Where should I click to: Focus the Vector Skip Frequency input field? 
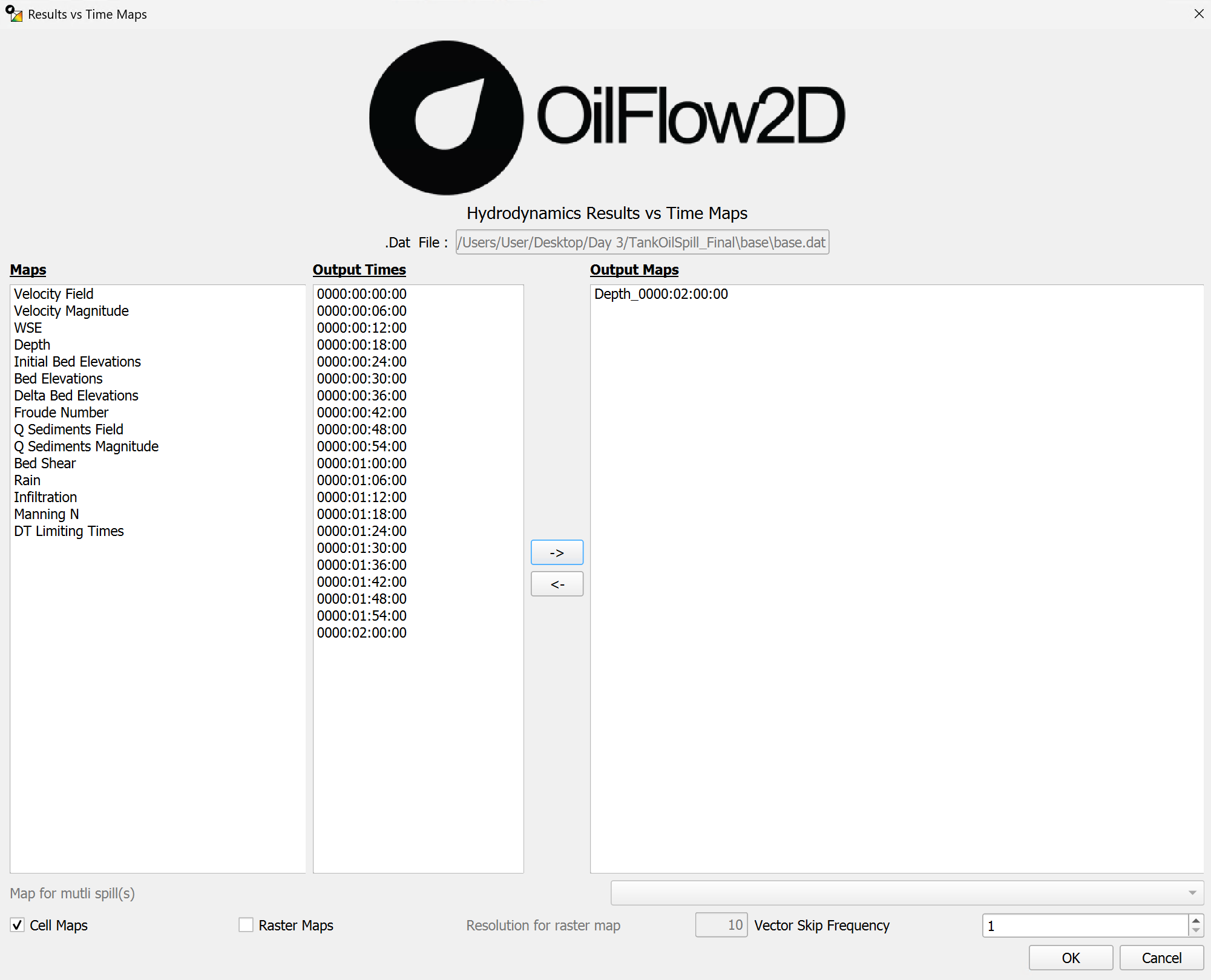coord(1086,926)
